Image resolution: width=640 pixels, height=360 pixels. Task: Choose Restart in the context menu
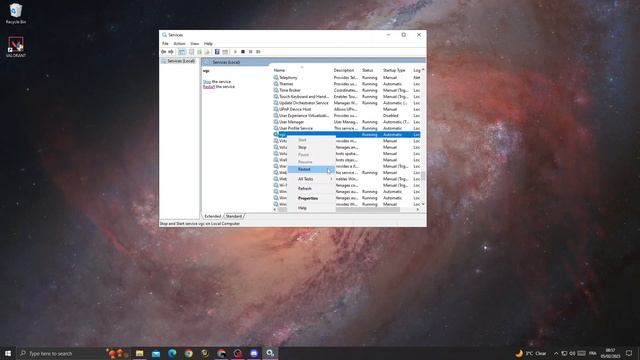pos(311,169)
